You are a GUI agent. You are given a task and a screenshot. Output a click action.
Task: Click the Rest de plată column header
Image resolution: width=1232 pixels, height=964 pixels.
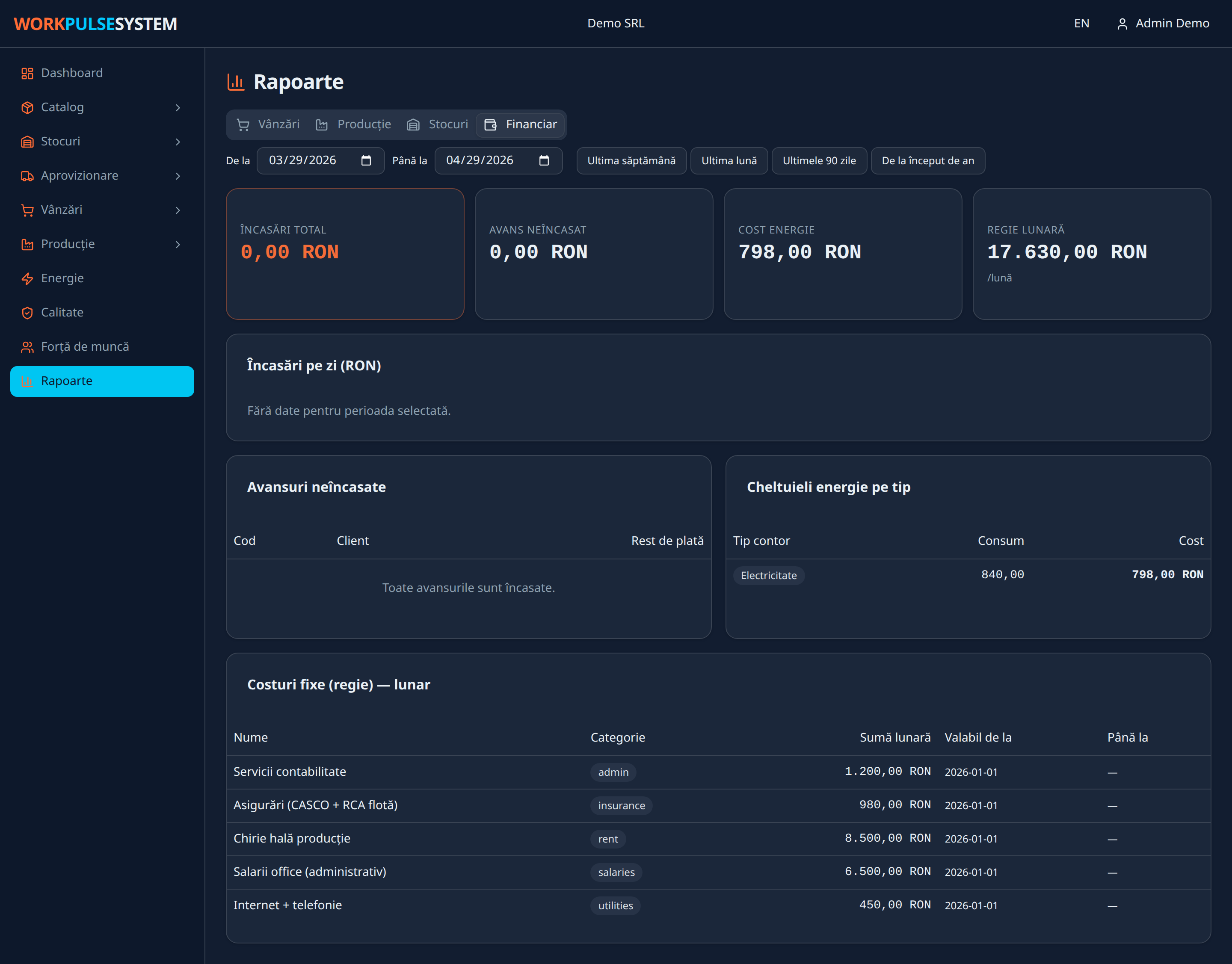tap(667, 541)
